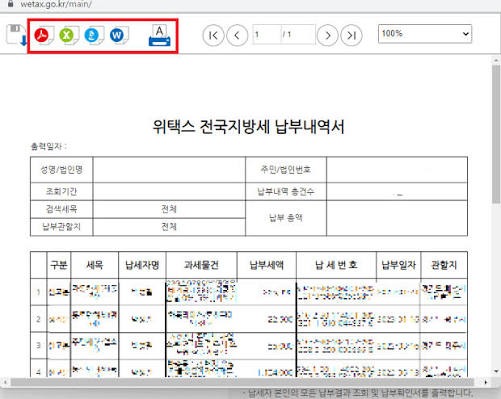Image resolution: width=501 pixels, height=399 pixels.
Task: Export report as PDF
Action: tap(43, 35)
